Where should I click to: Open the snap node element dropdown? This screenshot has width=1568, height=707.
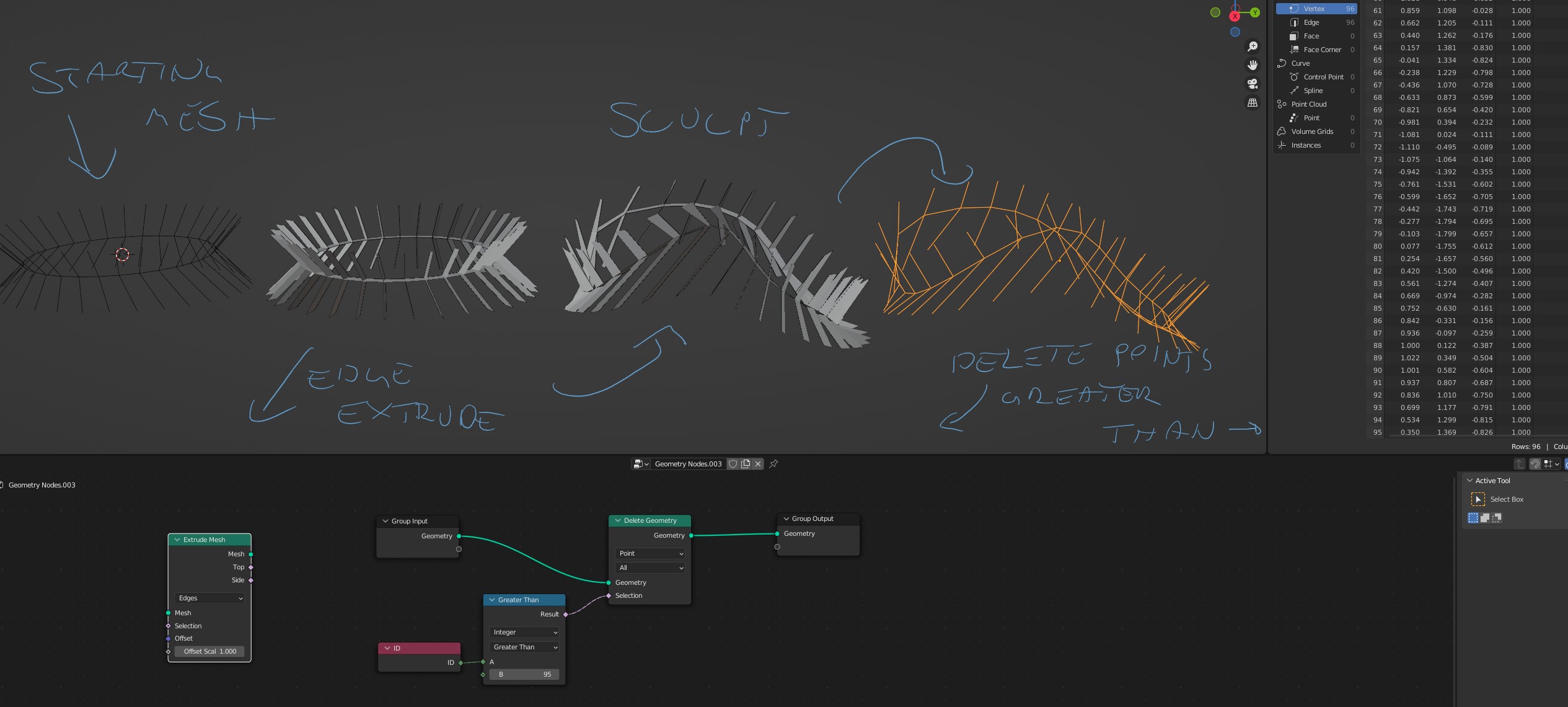tap(1551, 464)
